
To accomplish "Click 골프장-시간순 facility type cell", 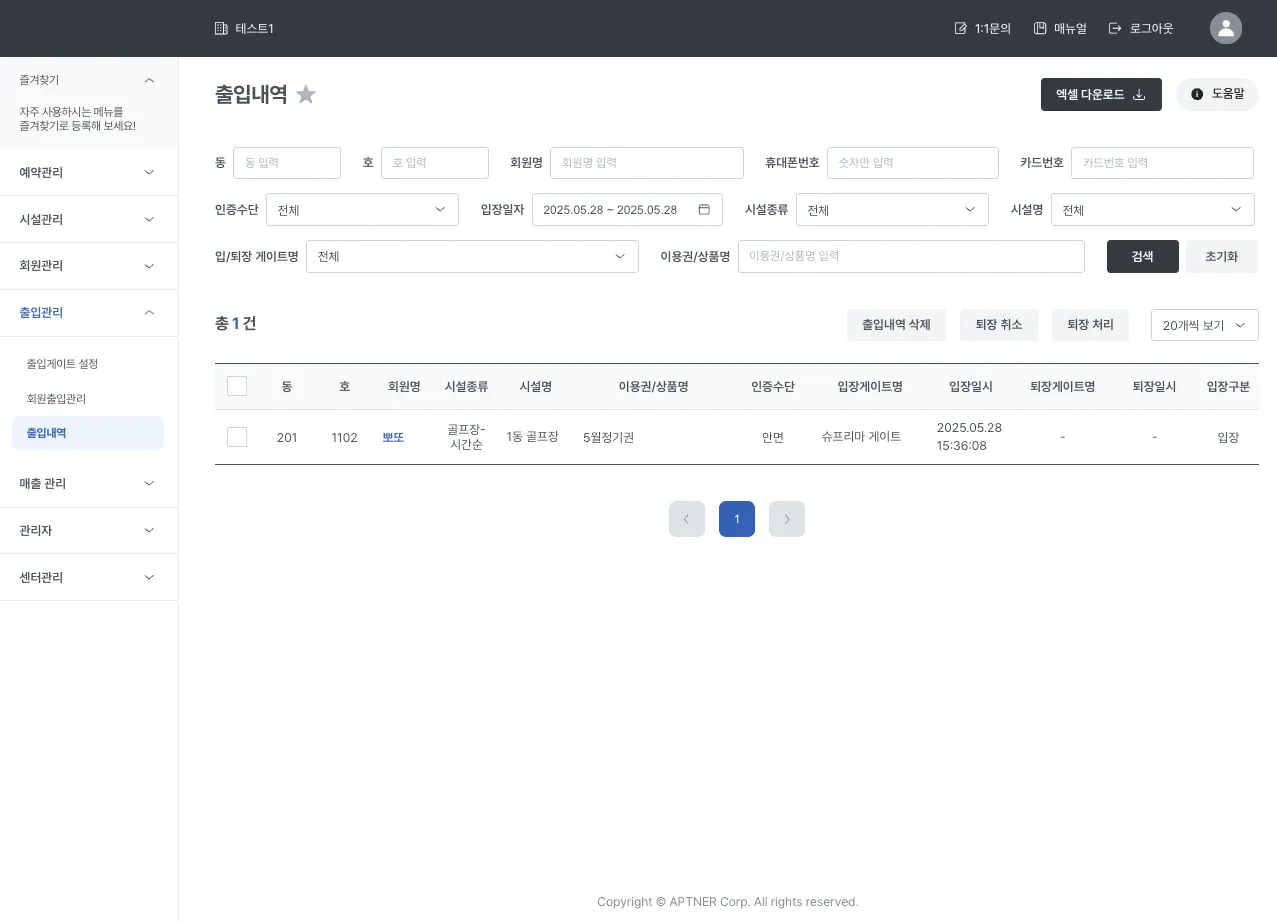I will [x=466, y=437].
